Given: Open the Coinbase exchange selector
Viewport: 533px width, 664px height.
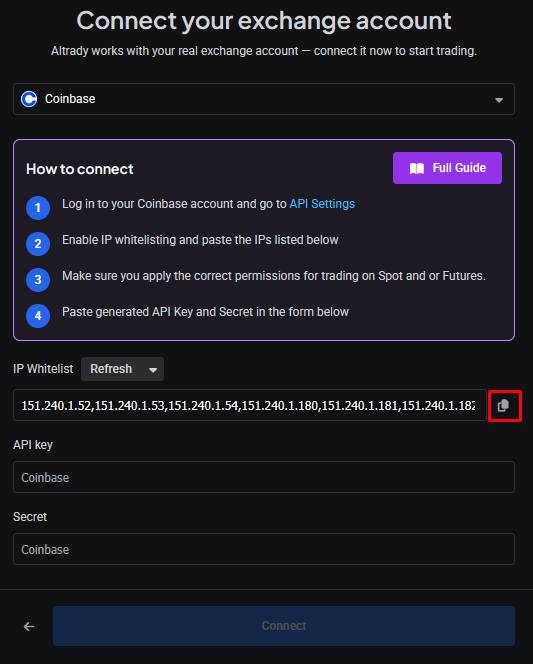Looking at the screenshot, I should point(264,99).
